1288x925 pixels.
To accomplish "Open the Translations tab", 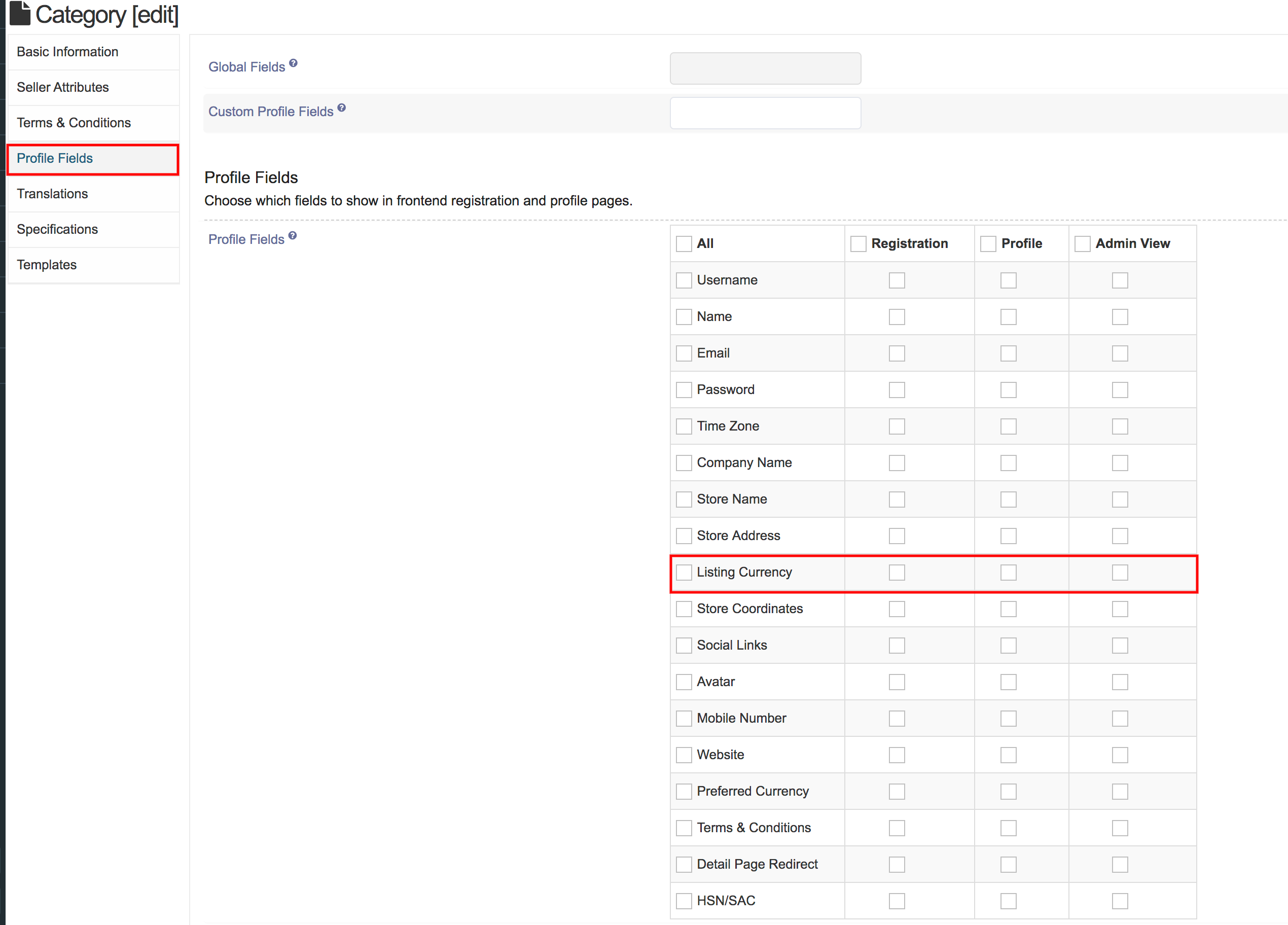I will coord(52,194).
